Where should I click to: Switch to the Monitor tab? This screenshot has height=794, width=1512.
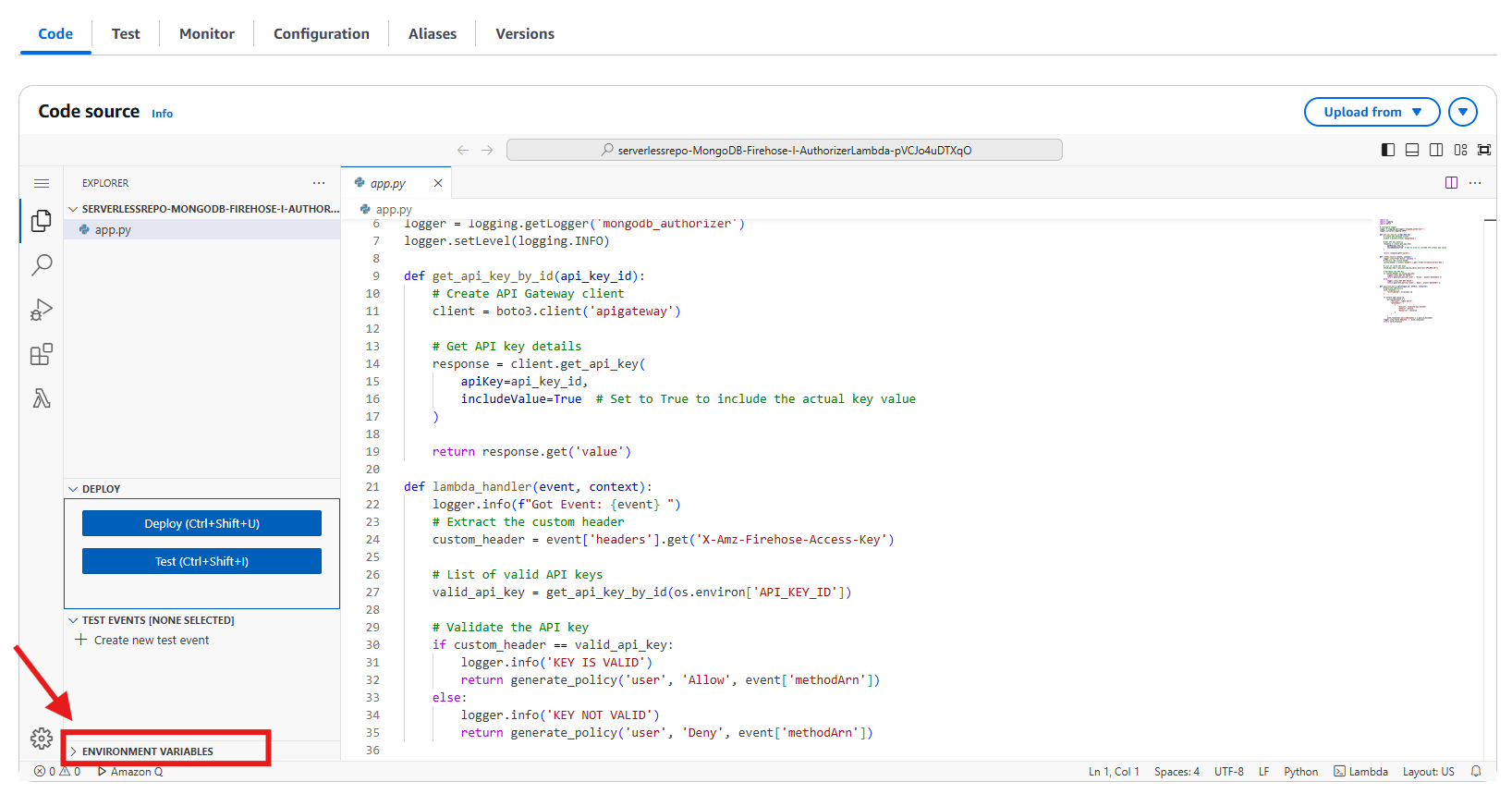206,34
